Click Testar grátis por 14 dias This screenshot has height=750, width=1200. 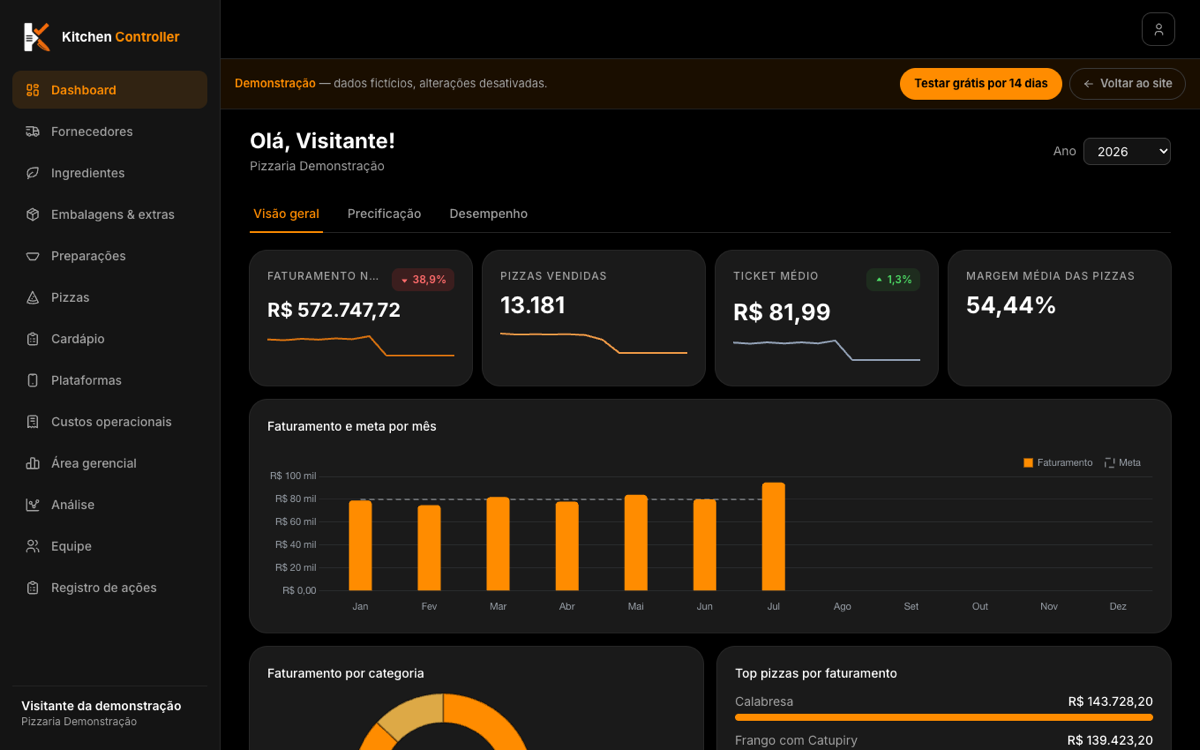coord(981,84)
